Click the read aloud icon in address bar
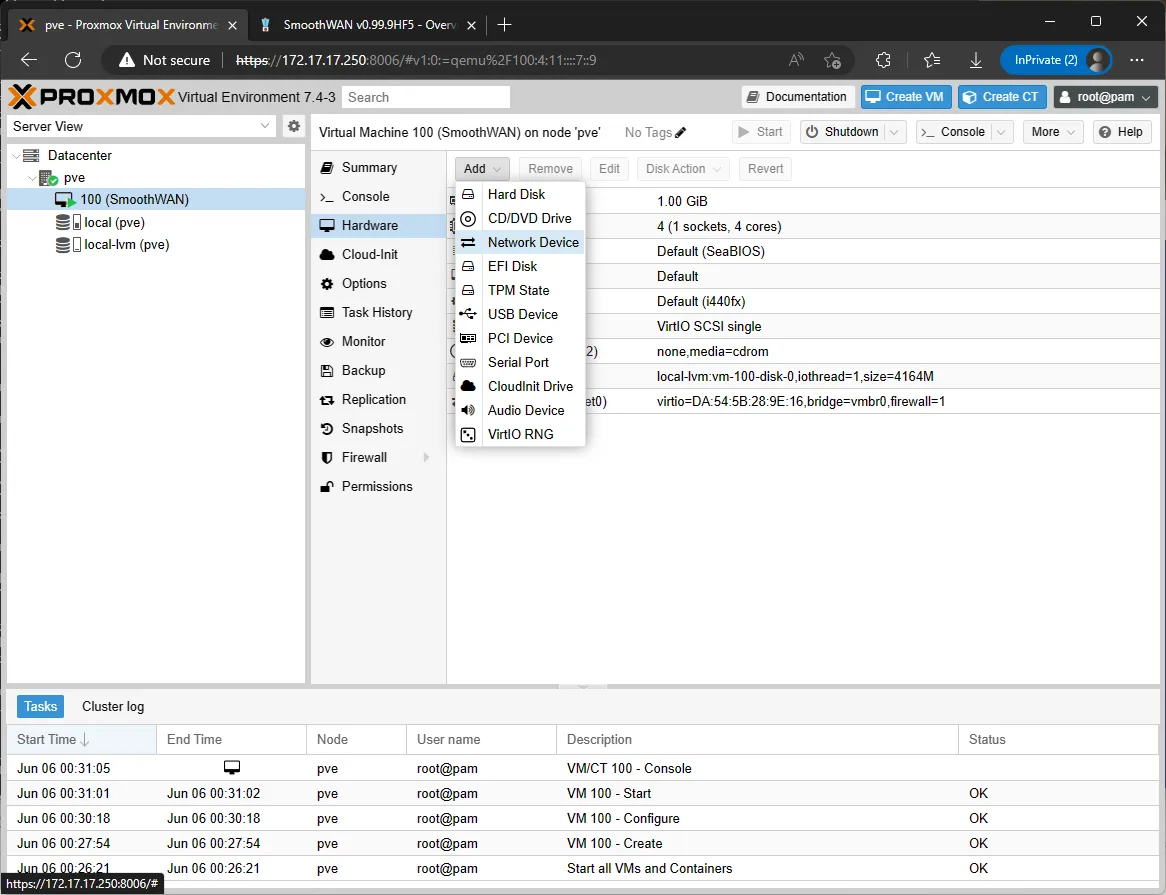Image resolution: width=1166 pixels, height=895 pixels. click(796, 60)
